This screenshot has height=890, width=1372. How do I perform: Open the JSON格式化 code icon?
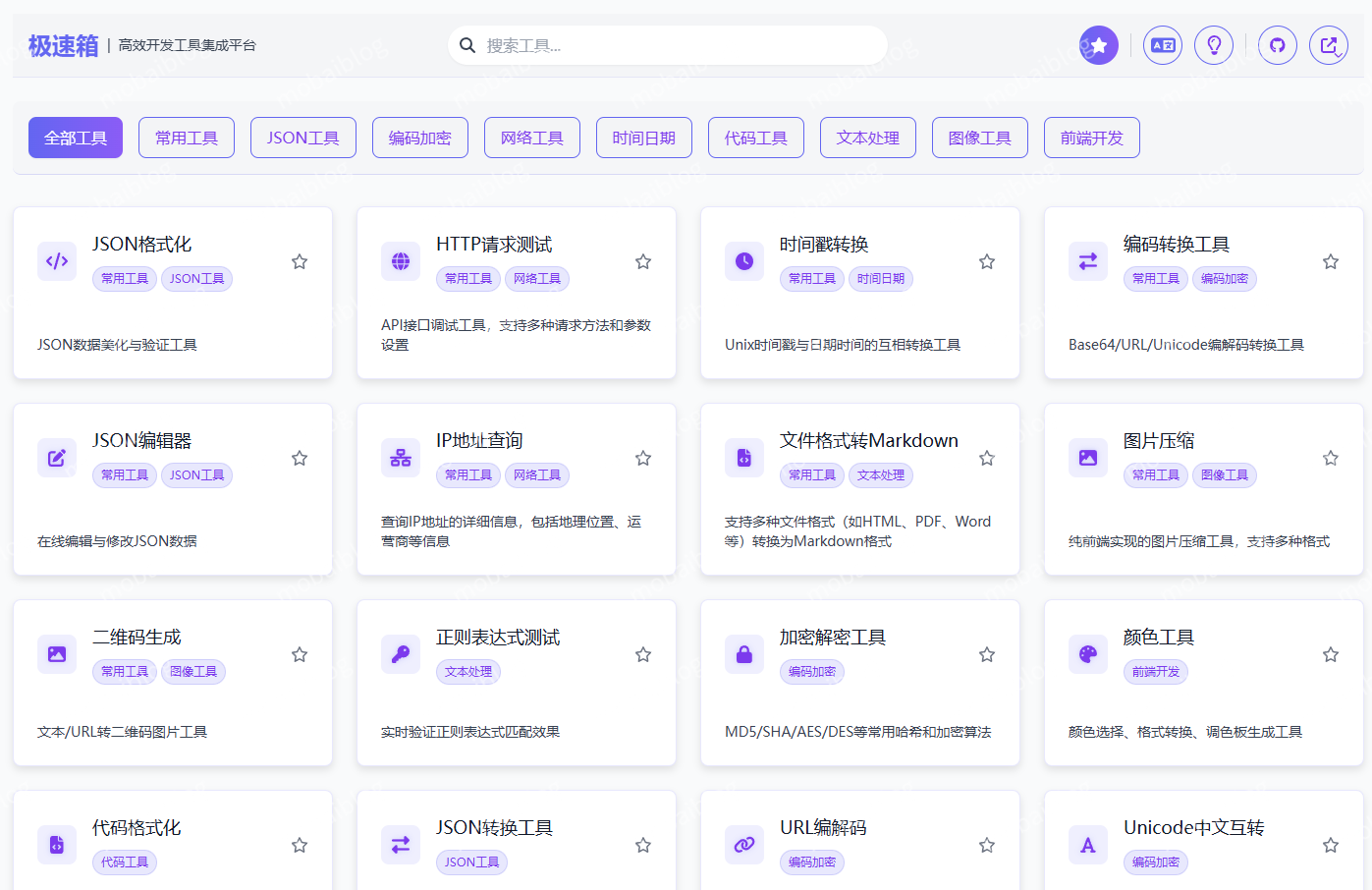[57, 260]
